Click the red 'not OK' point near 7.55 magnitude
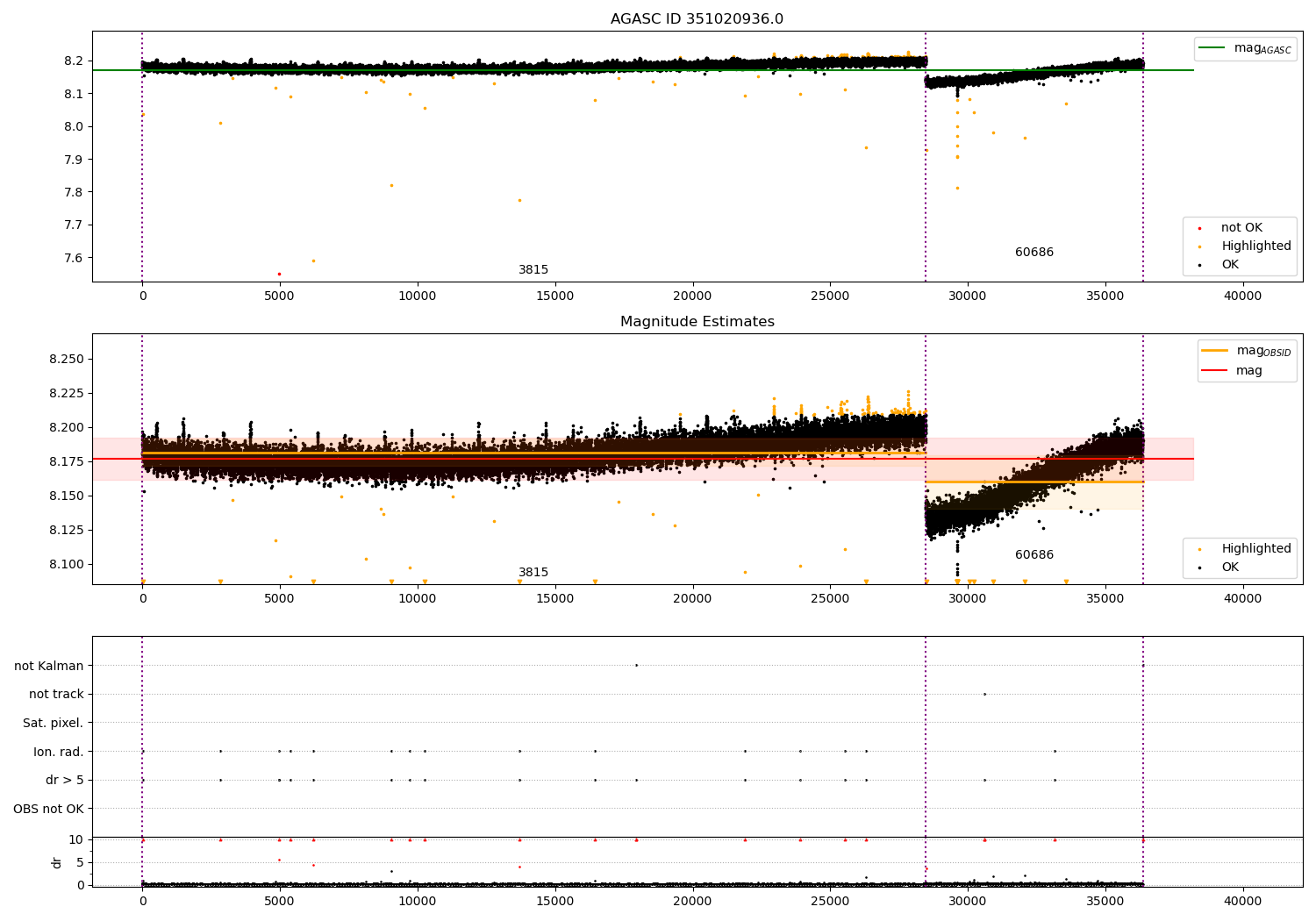 pos(279,274)
